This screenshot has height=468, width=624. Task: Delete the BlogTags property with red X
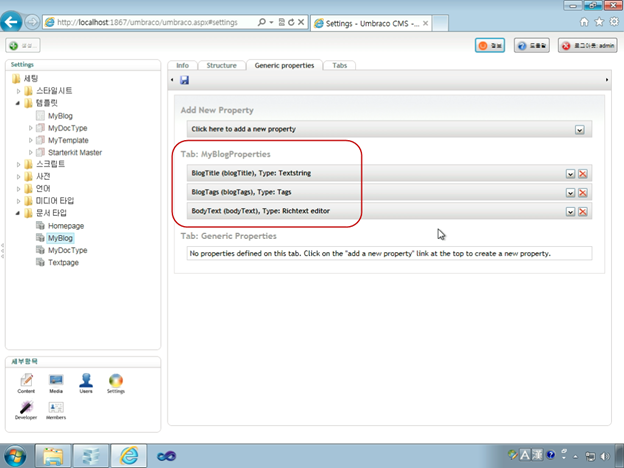(583, 193)
